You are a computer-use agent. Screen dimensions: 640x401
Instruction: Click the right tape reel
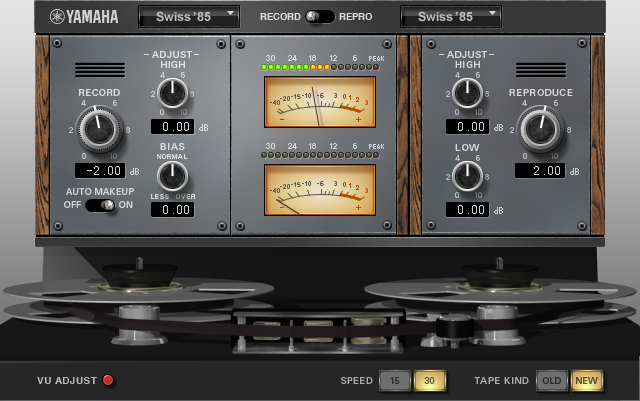(x=500, y=291)
